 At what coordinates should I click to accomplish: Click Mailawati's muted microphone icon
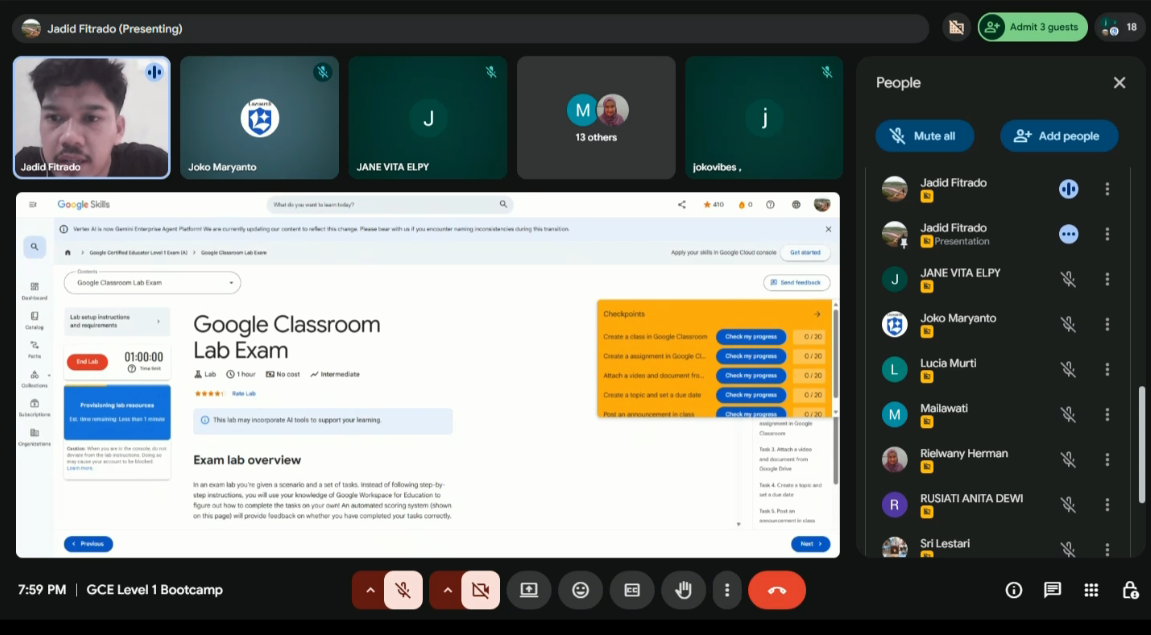point(1068,415)
